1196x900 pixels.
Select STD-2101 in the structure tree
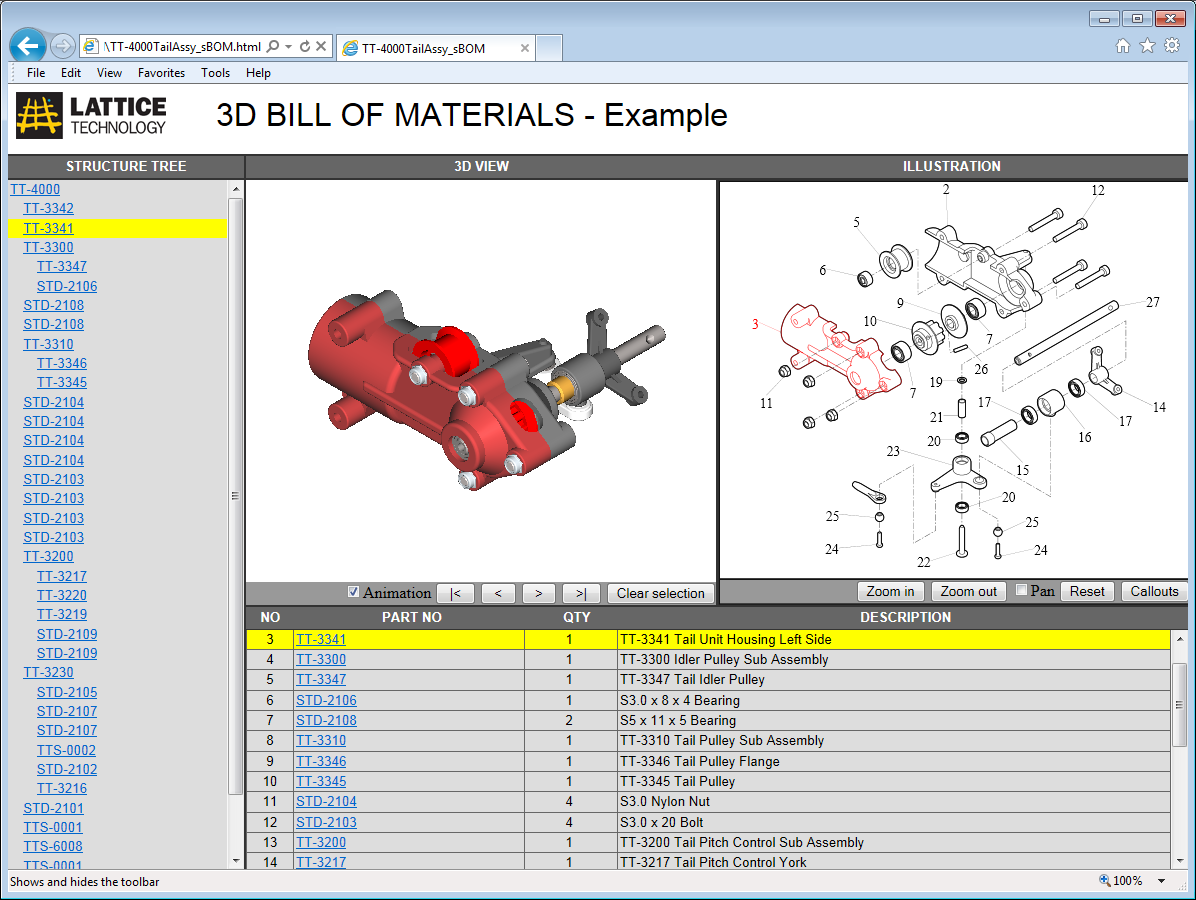[53, 808]
